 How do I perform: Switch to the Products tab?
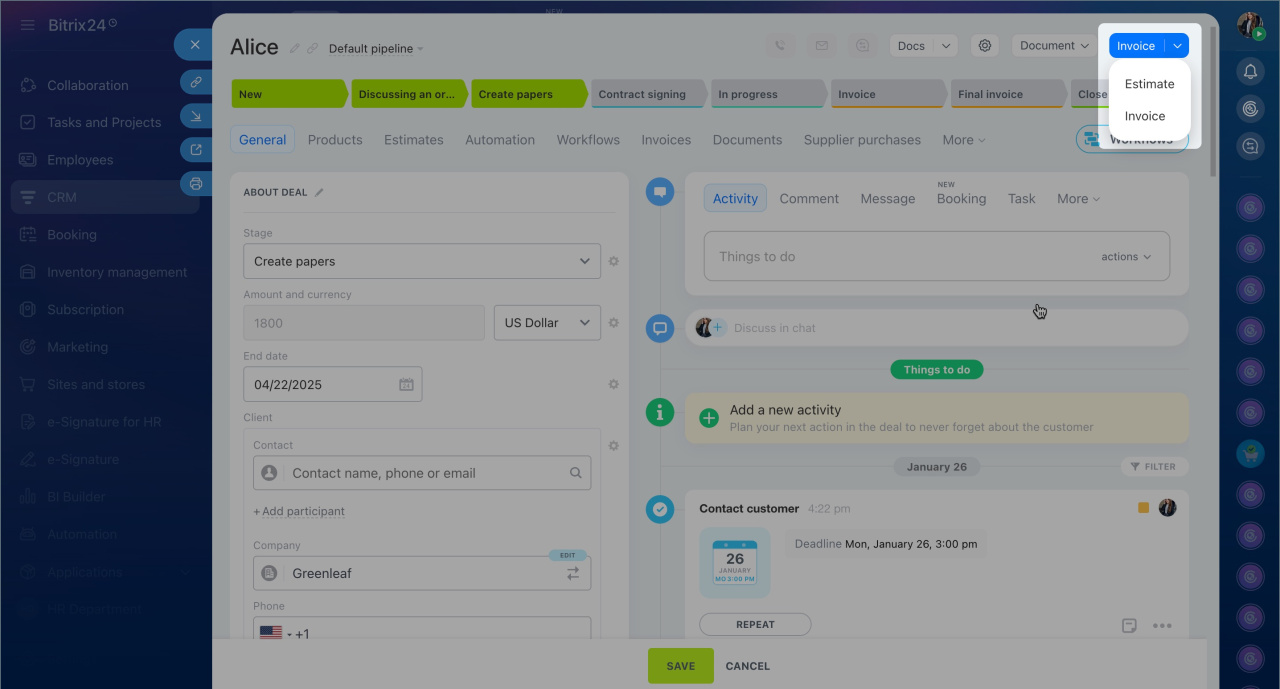coord(335,140)
